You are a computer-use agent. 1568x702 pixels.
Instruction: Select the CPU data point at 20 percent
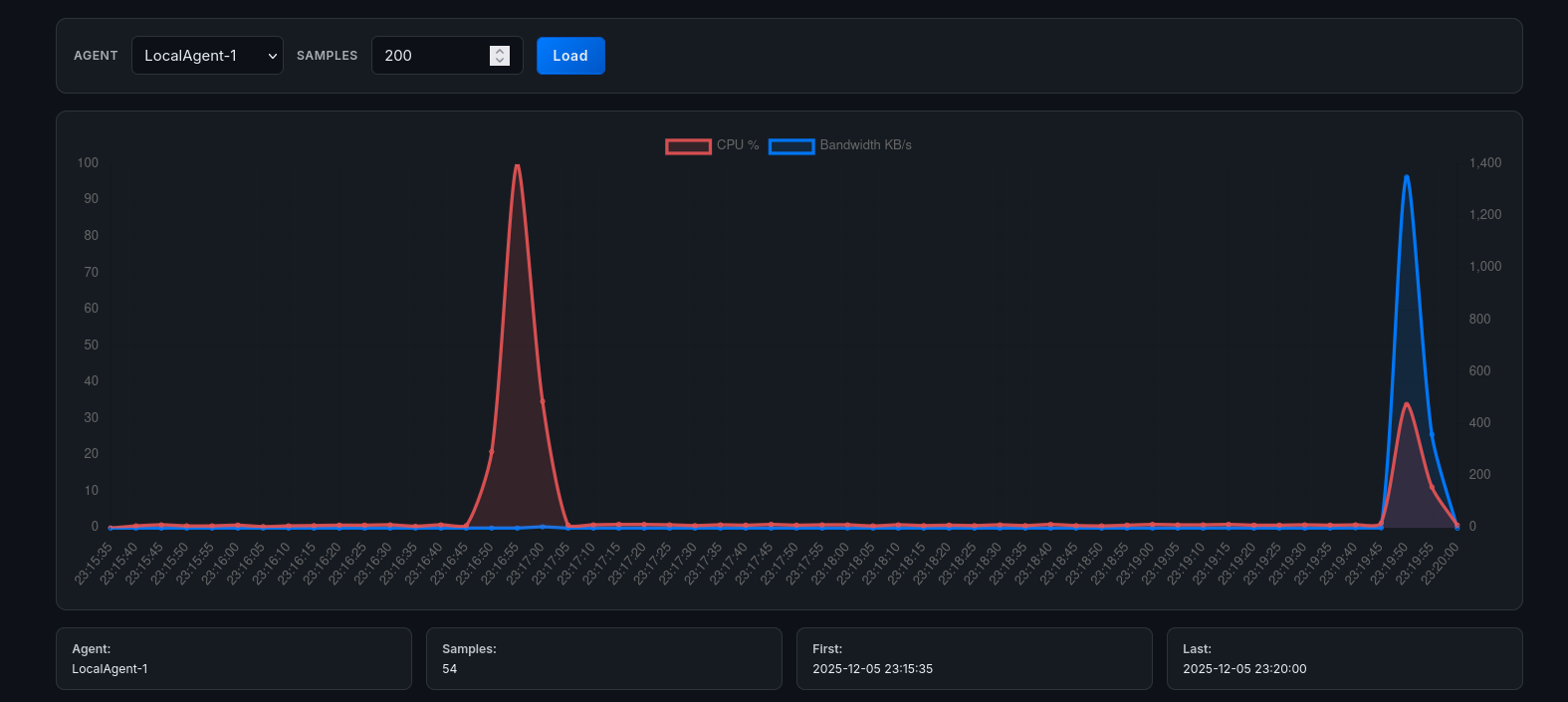point(492,451)
